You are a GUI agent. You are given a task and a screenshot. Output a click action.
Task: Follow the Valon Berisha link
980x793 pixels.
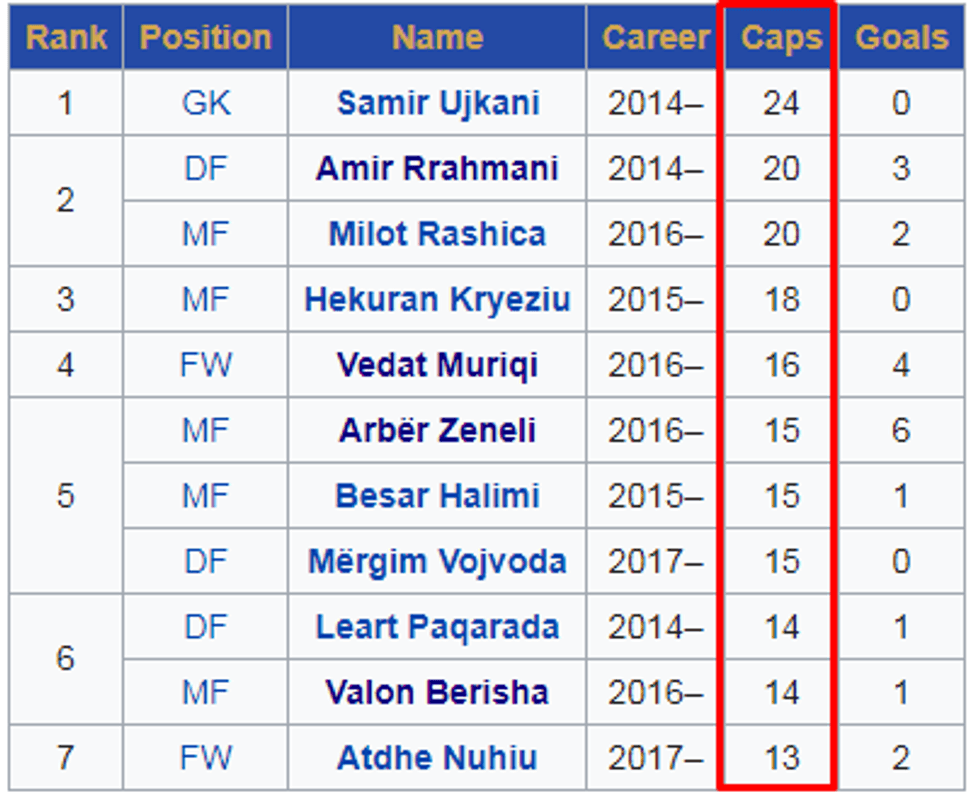pos(437,692)
